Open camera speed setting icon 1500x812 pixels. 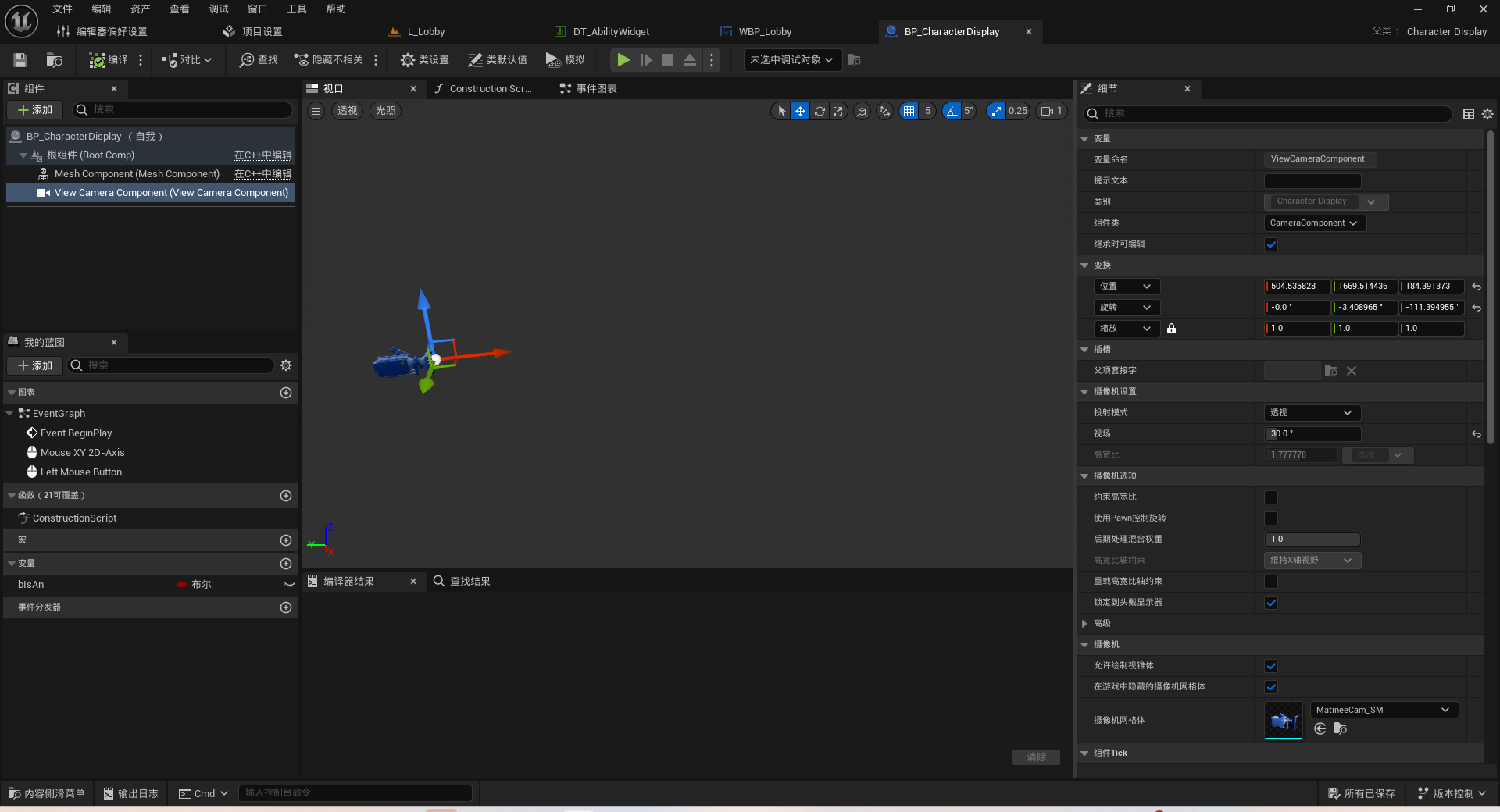click(x=1052, y=111)
